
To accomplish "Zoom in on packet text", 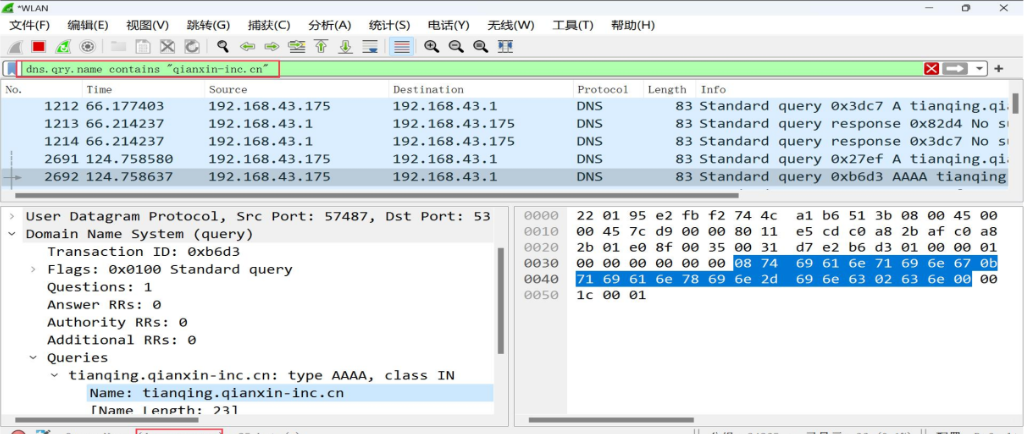I will (432, 46).
